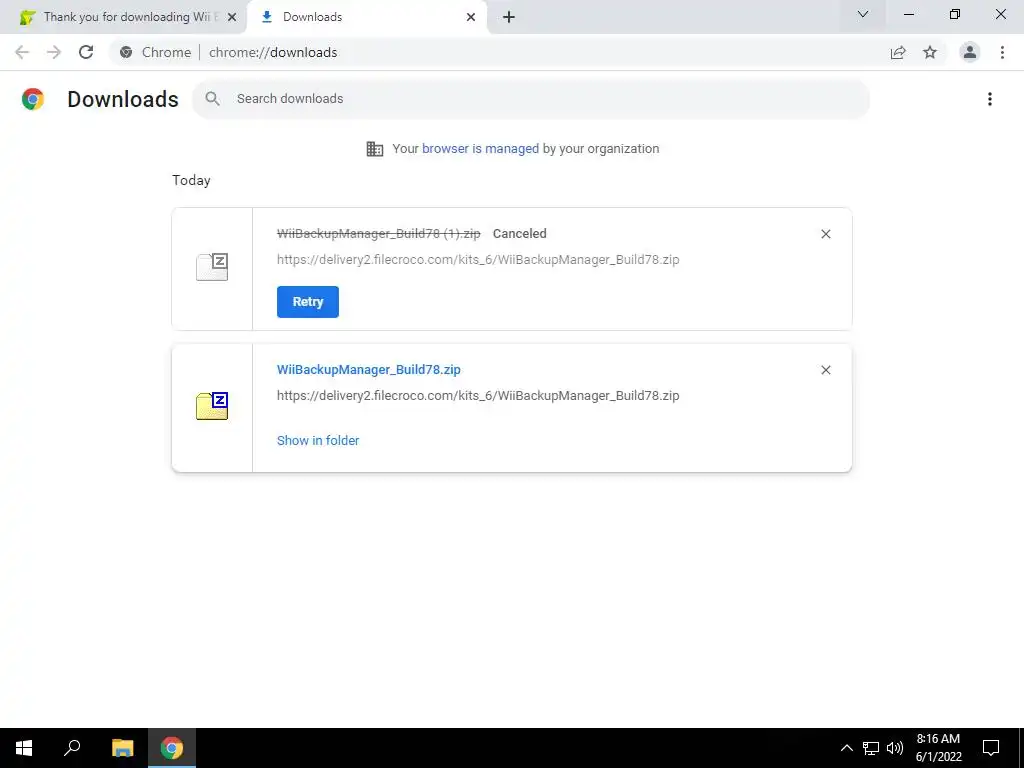Click the 'Today' date heading
1024x768 pixels.
(191, 180)
